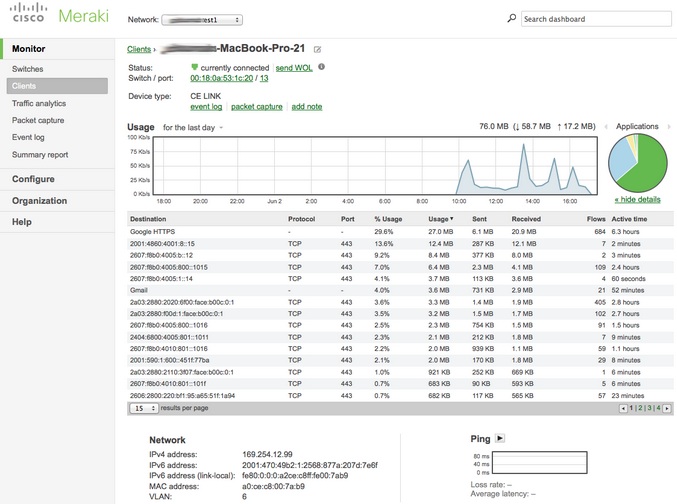Click the Applications pie chart
The height and width of the screenshot is (504, 677).
pyautogui.click(x=638, y=163)
